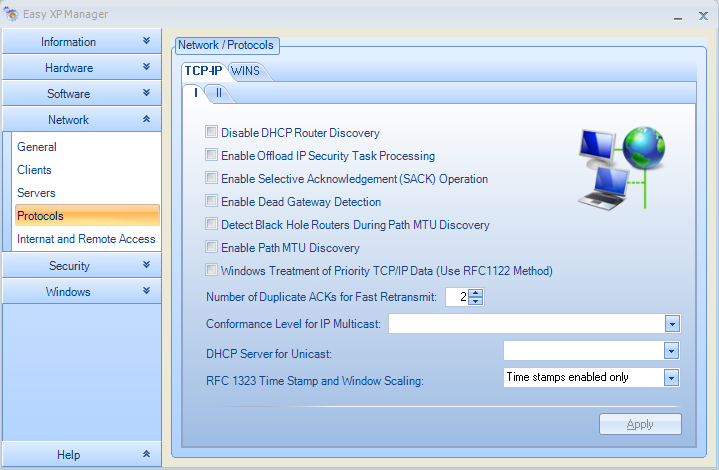The height and width of the screenshot is (470, 719).
Task: Toggle Enable Path MTU Discovery checkbox
Action: pos(211,247)
